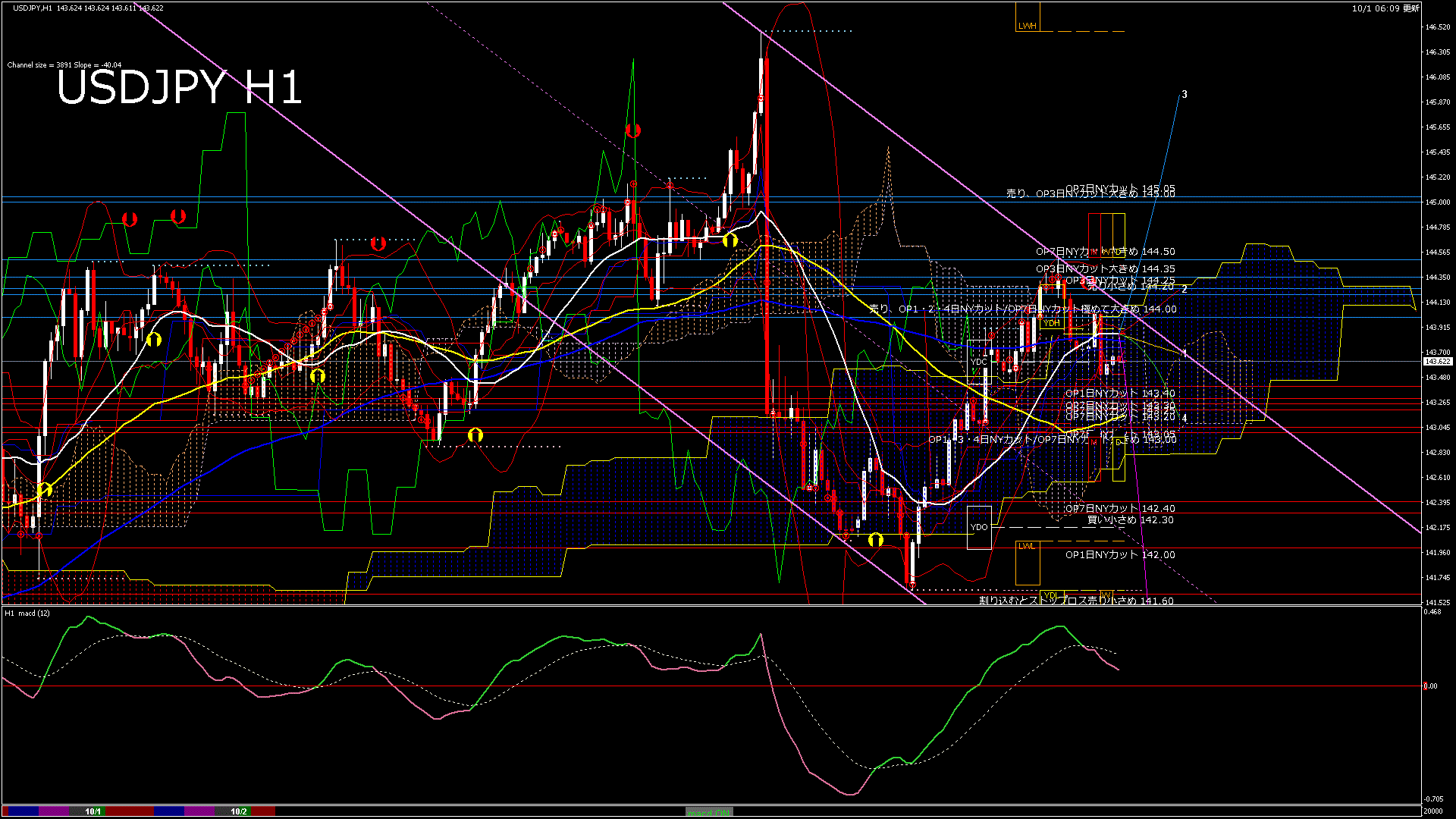Click the green 'macd ON' button
This screenshot has width=1456, height=819.
point(709,811)
